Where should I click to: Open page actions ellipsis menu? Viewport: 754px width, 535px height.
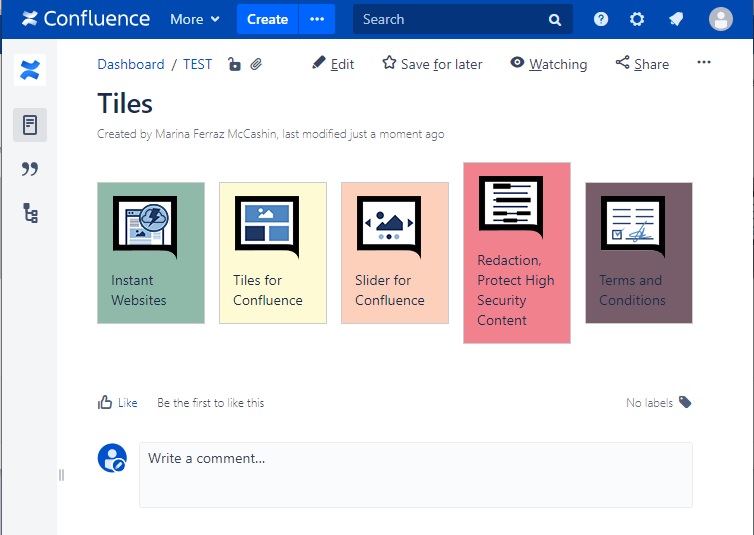tap(704, 63)
